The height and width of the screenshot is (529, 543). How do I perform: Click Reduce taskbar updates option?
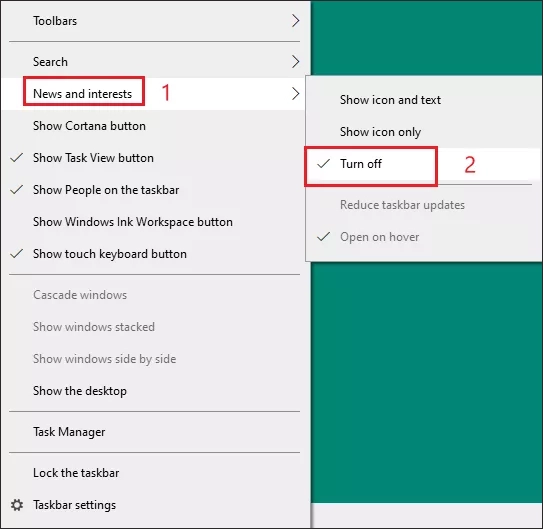coord(424,205)
